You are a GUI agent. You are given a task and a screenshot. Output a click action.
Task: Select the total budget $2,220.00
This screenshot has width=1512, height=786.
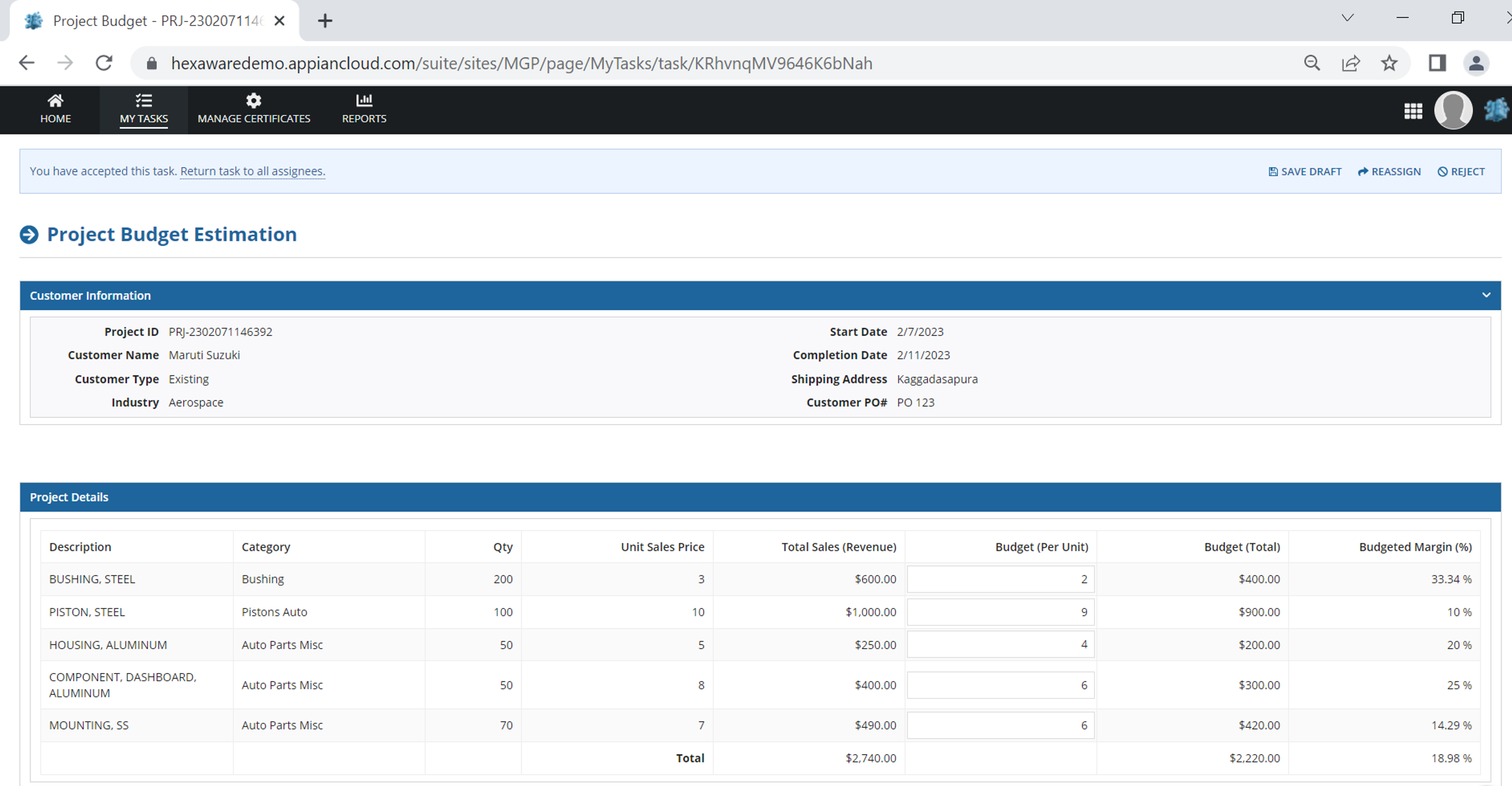(1254, 758)
